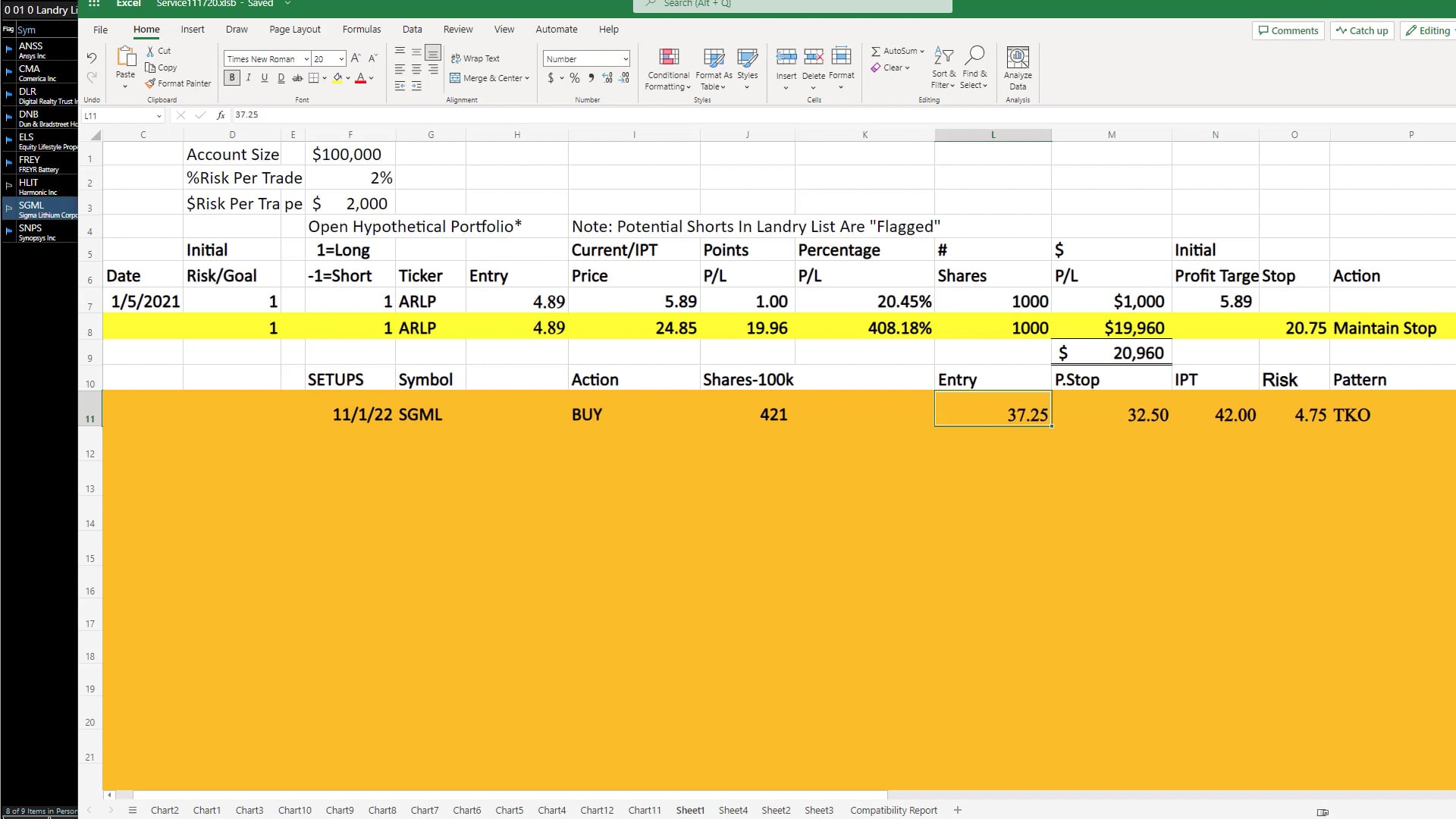Toggle Bold formatting

coord(232,78)
